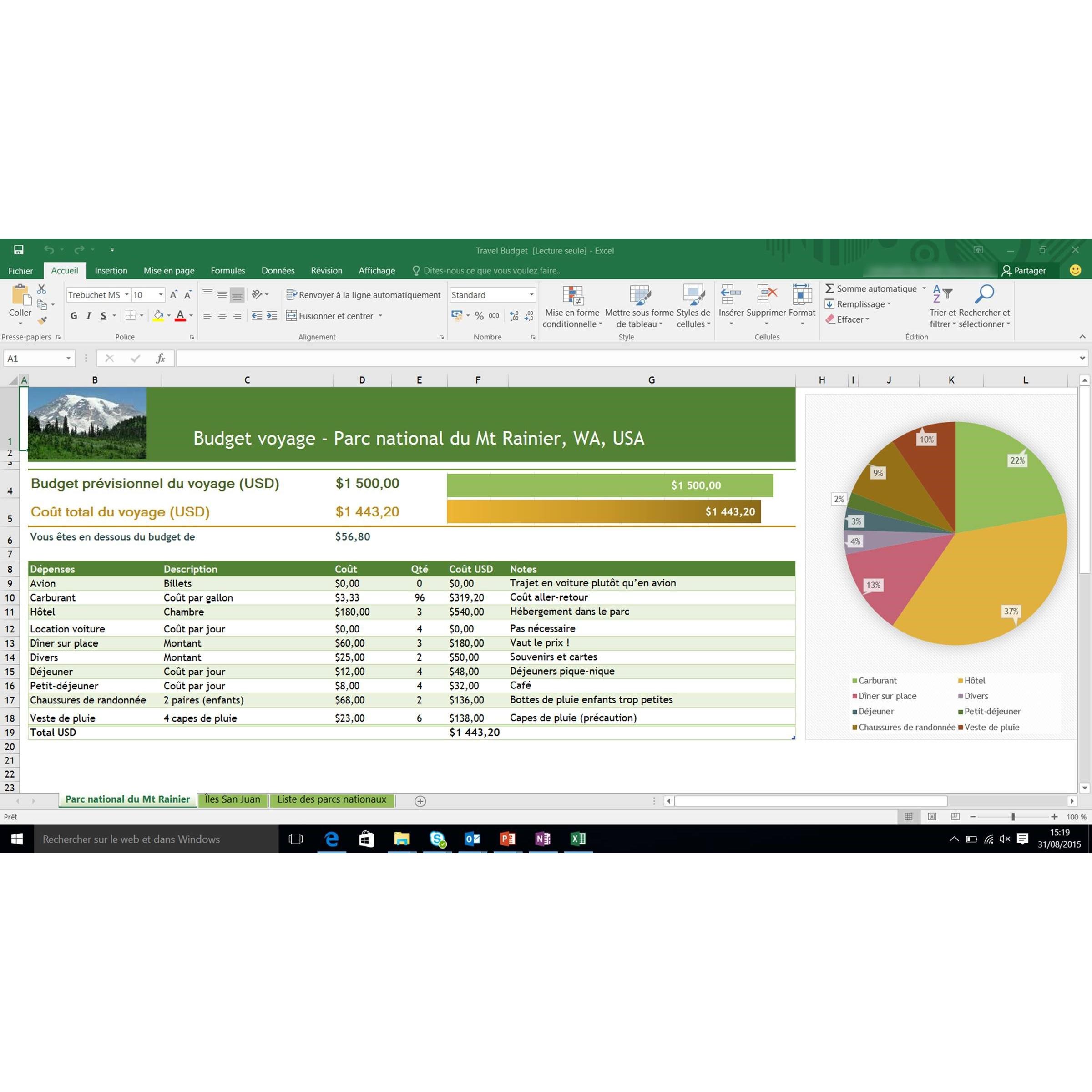Click the Cut scissors icon
Viewport: 1092px width, 1092px height.
[x=42, y=289]
